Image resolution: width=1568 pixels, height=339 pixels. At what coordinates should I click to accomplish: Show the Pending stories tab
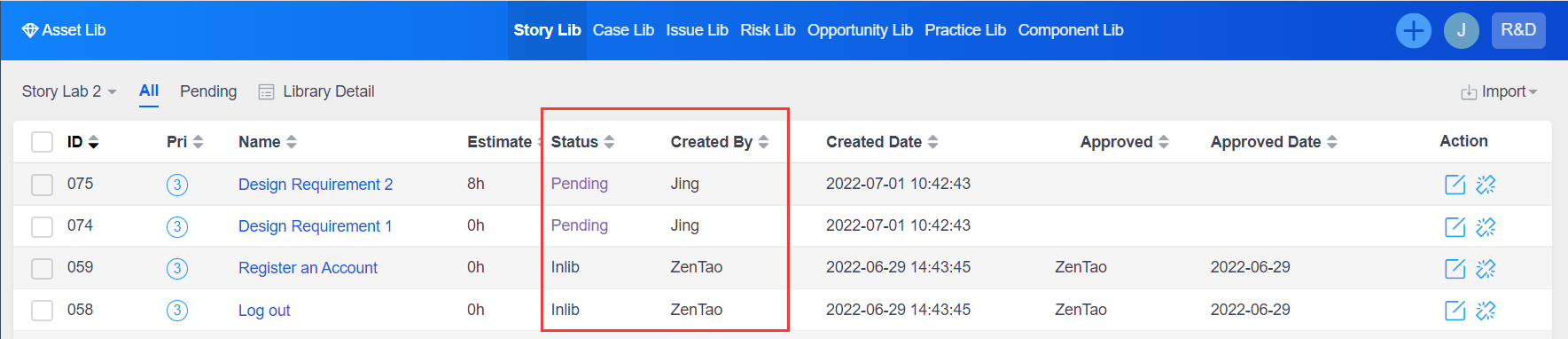[x=208, y=91]
